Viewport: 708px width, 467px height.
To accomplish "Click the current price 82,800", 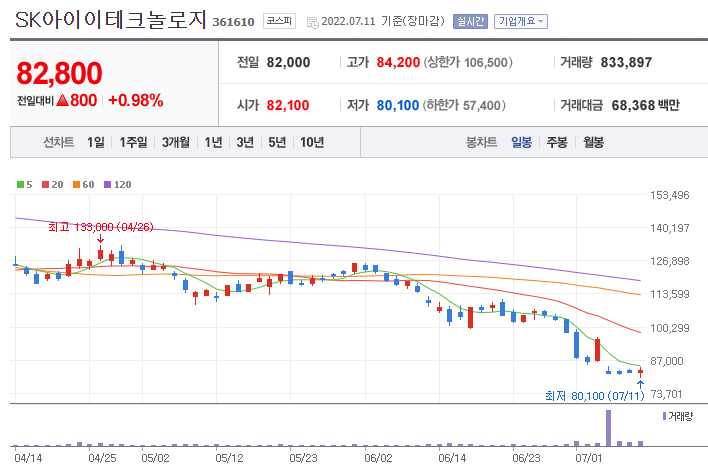I will (x=60, y=73).
